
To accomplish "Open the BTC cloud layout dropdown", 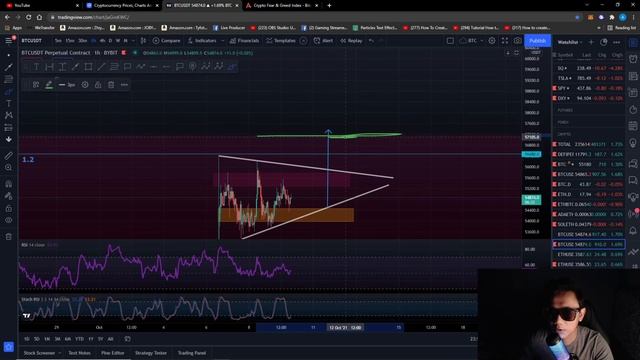I will [471, 41].
